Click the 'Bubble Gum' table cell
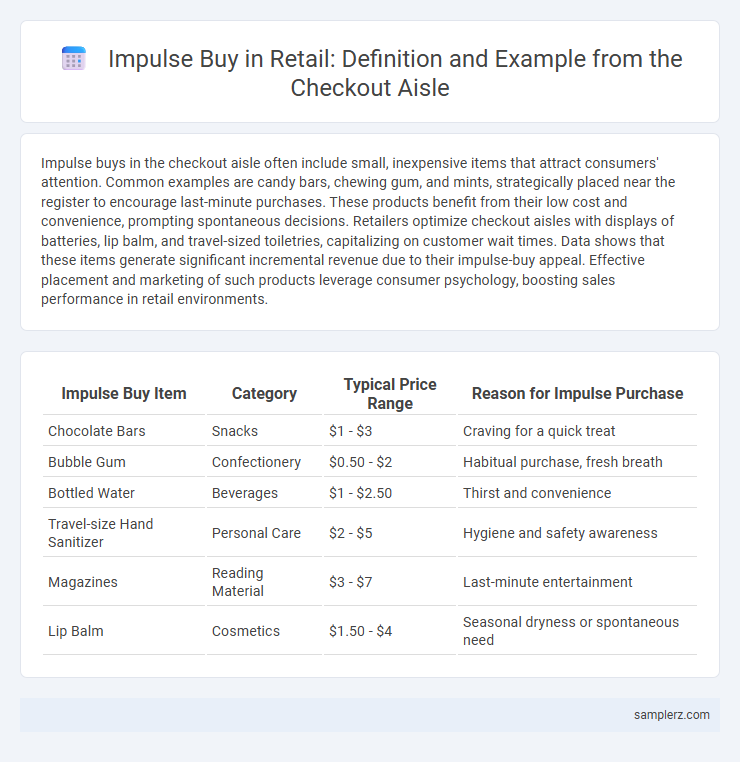This screenshot has height=762, width=740. 124,462
